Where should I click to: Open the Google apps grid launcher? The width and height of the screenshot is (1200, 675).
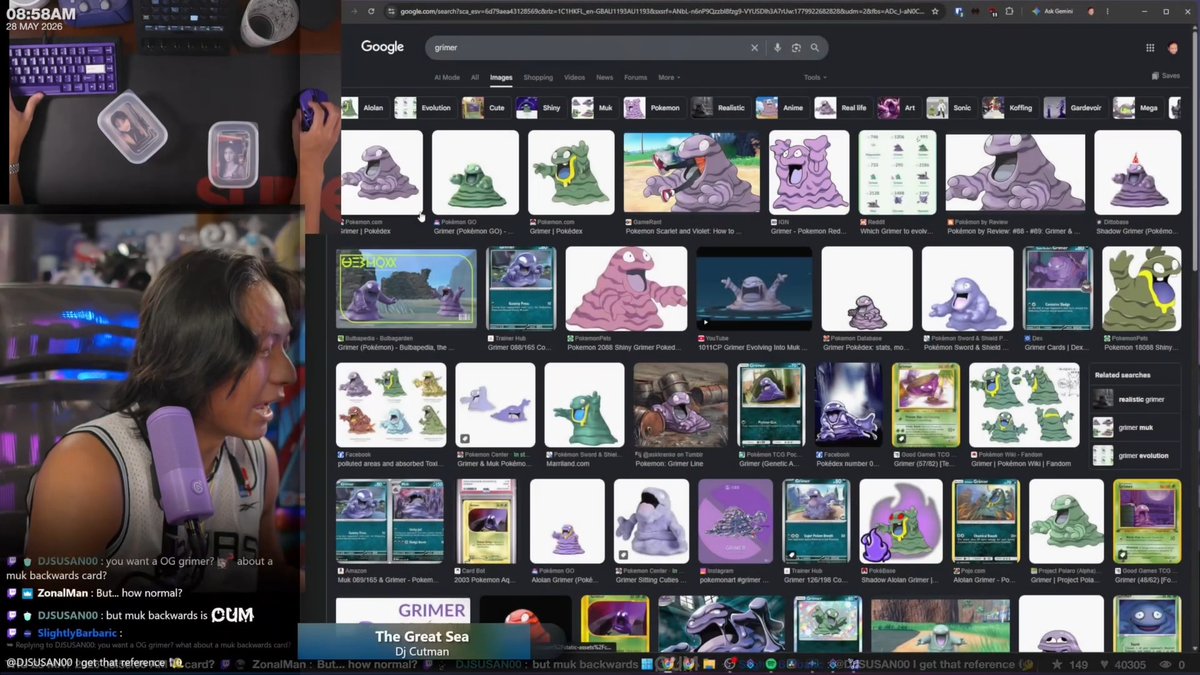tap(1149, 48)
